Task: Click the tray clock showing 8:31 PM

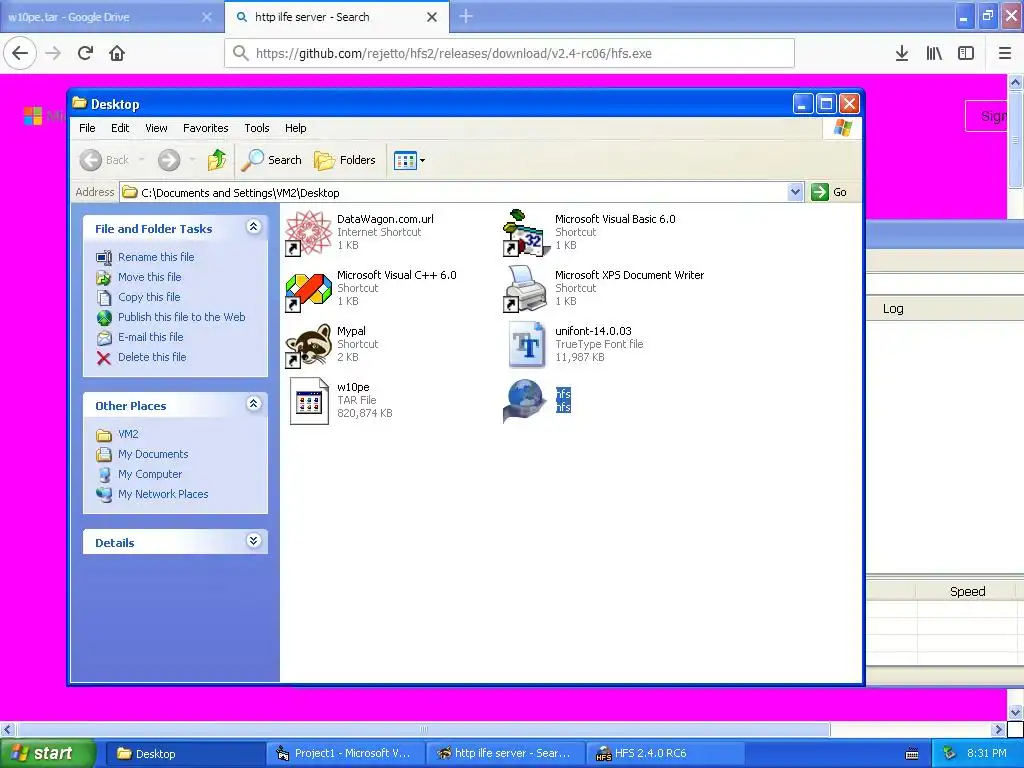Action: (987, 754)
